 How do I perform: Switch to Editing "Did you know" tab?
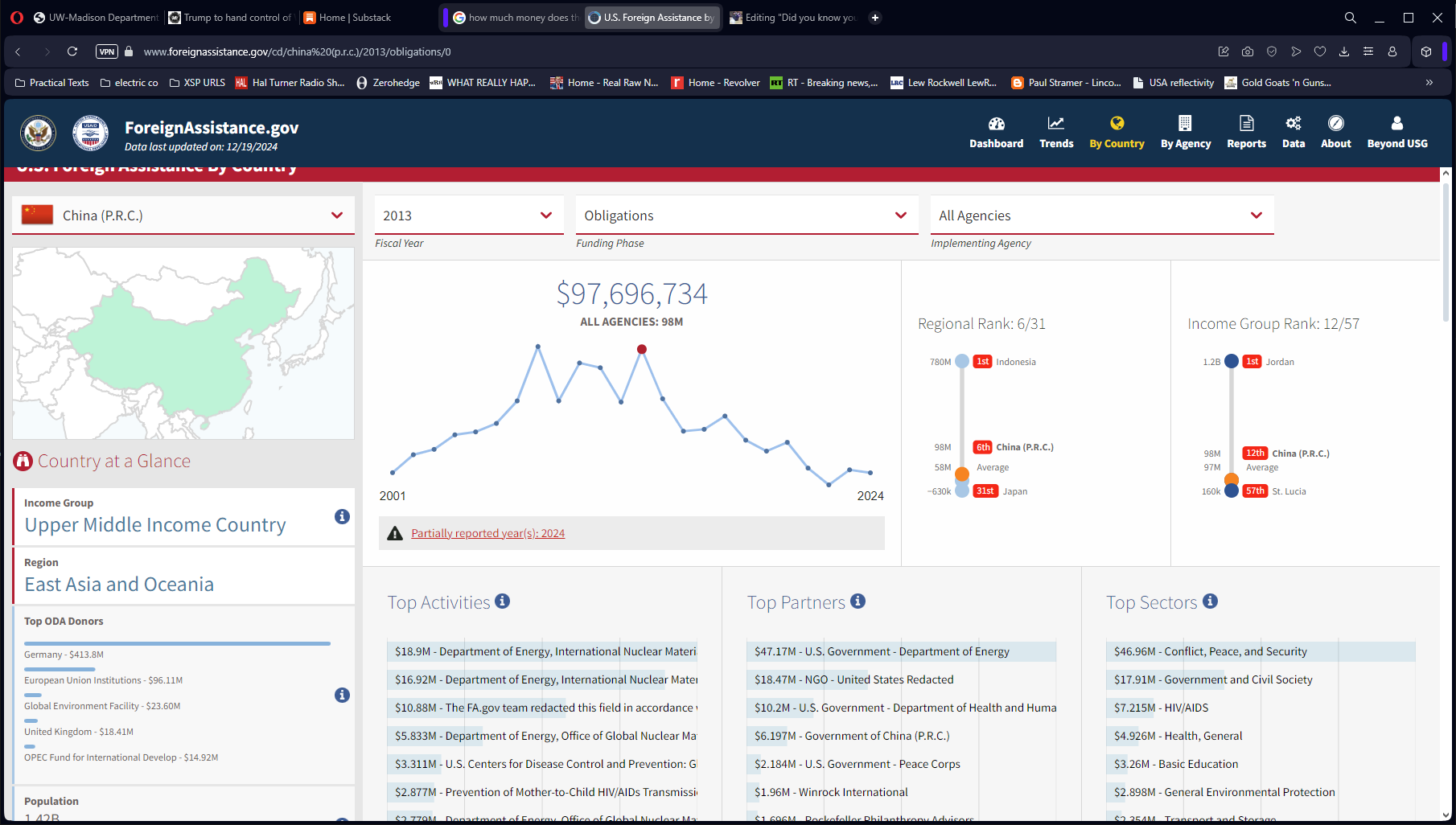pyautogui.click(x=794, y=18)
